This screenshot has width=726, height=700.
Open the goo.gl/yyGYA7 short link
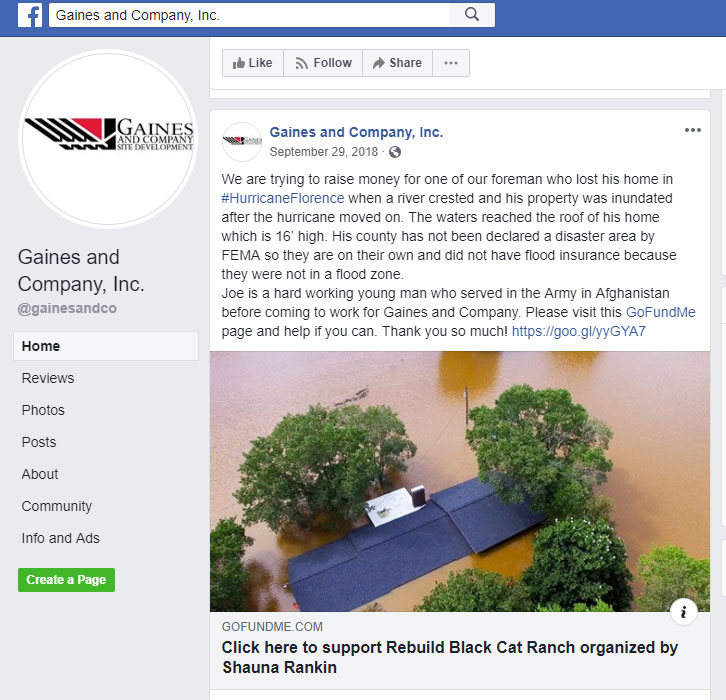[x=578, y=331]
